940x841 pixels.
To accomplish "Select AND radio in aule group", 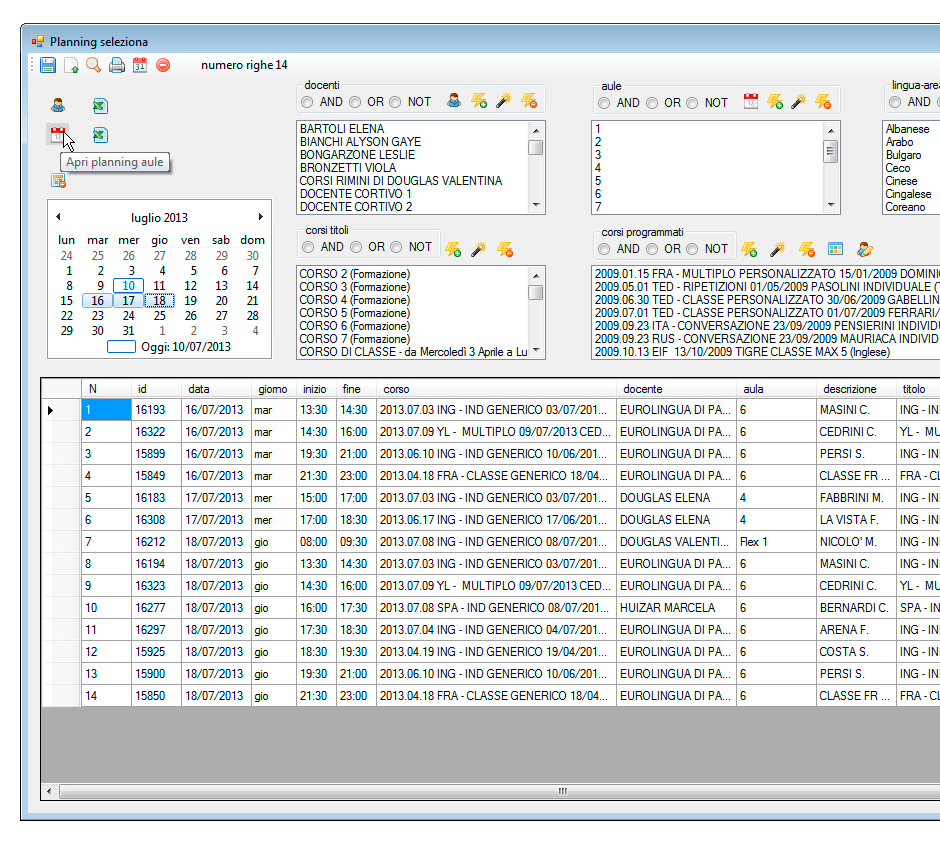I will [x=604, y=103].
